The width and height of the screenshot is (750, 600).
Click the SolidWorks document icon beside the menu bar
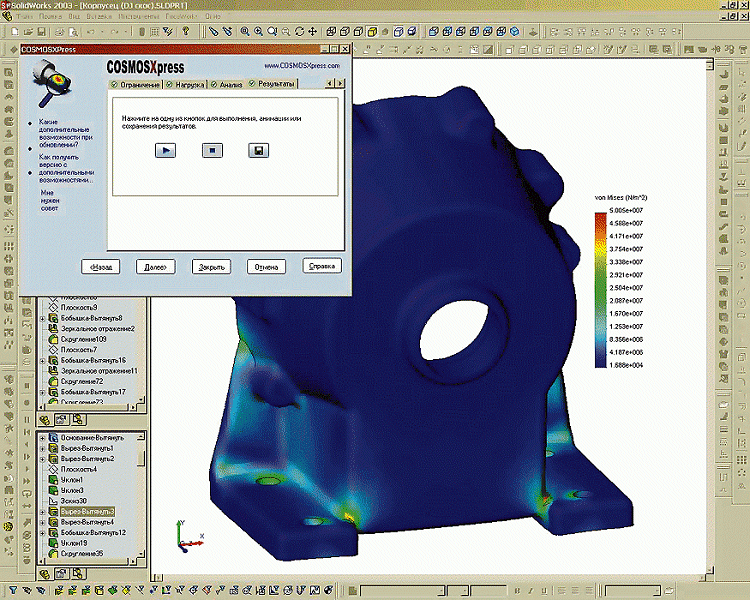click(7, 16)
